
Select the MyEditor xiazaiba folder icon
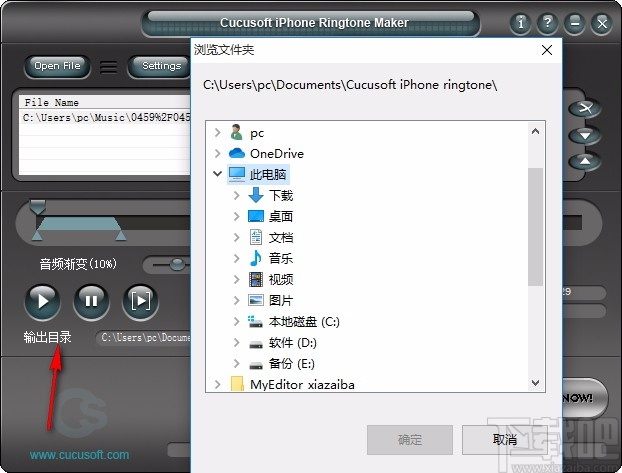point(237,385)
